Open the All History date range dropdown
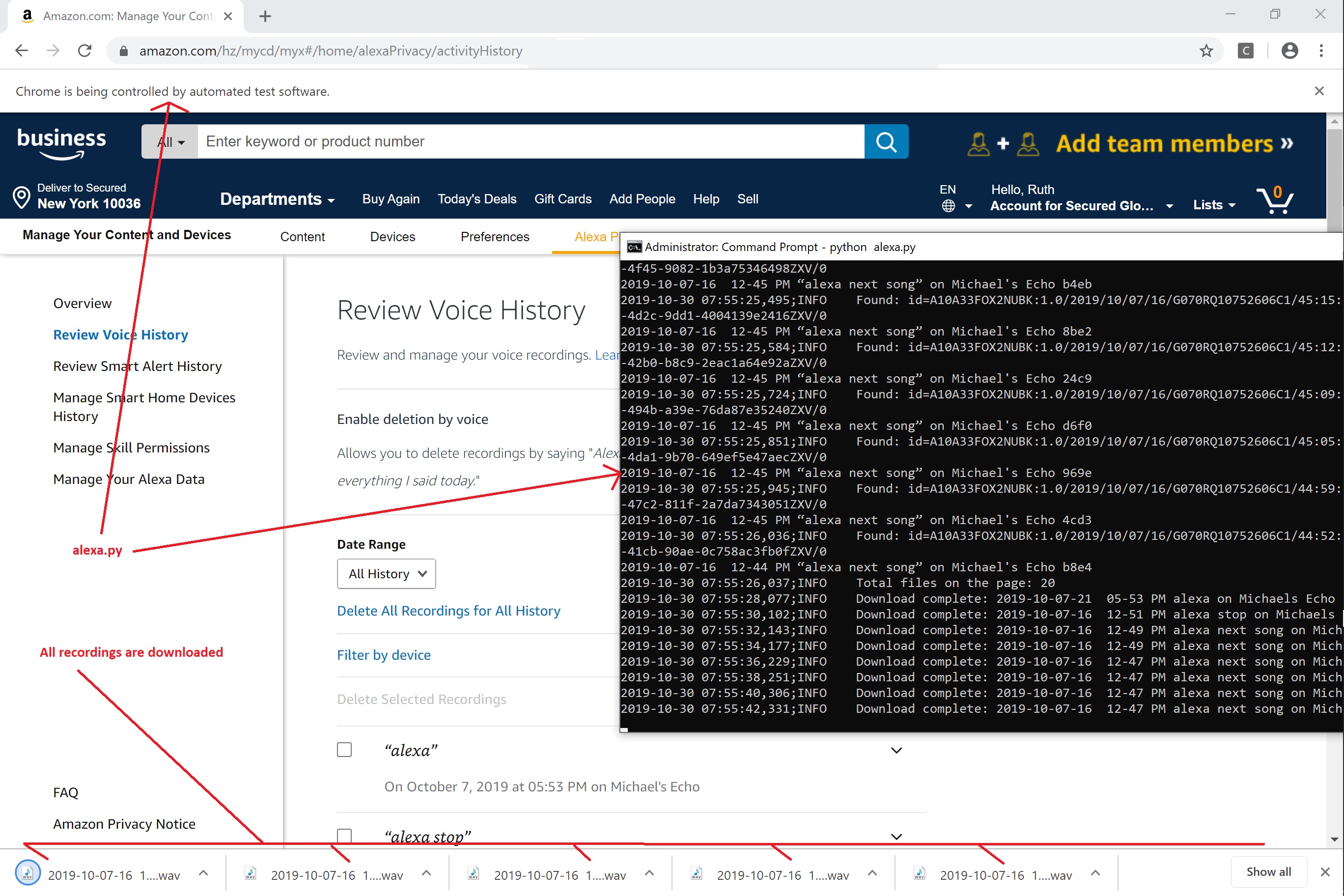This screenshot has height=896, width=1344. (386, 573)
